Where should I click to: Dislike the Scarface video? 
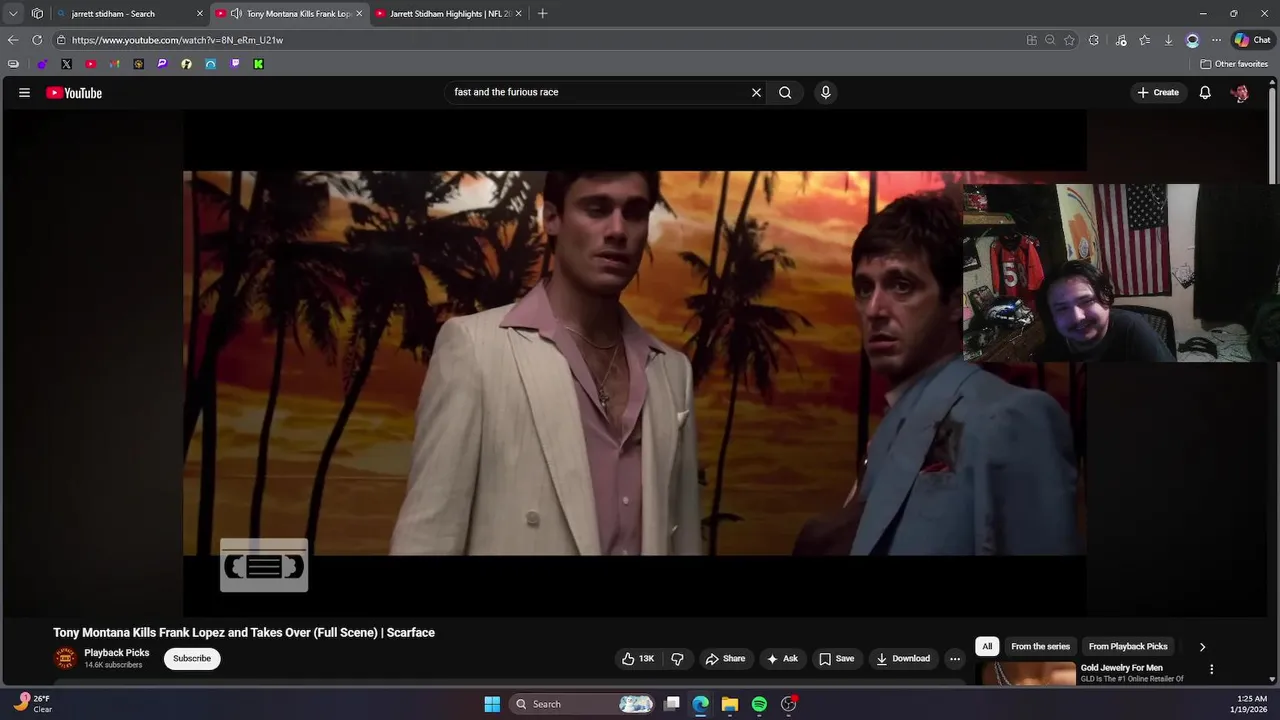[x=677, y=658]
